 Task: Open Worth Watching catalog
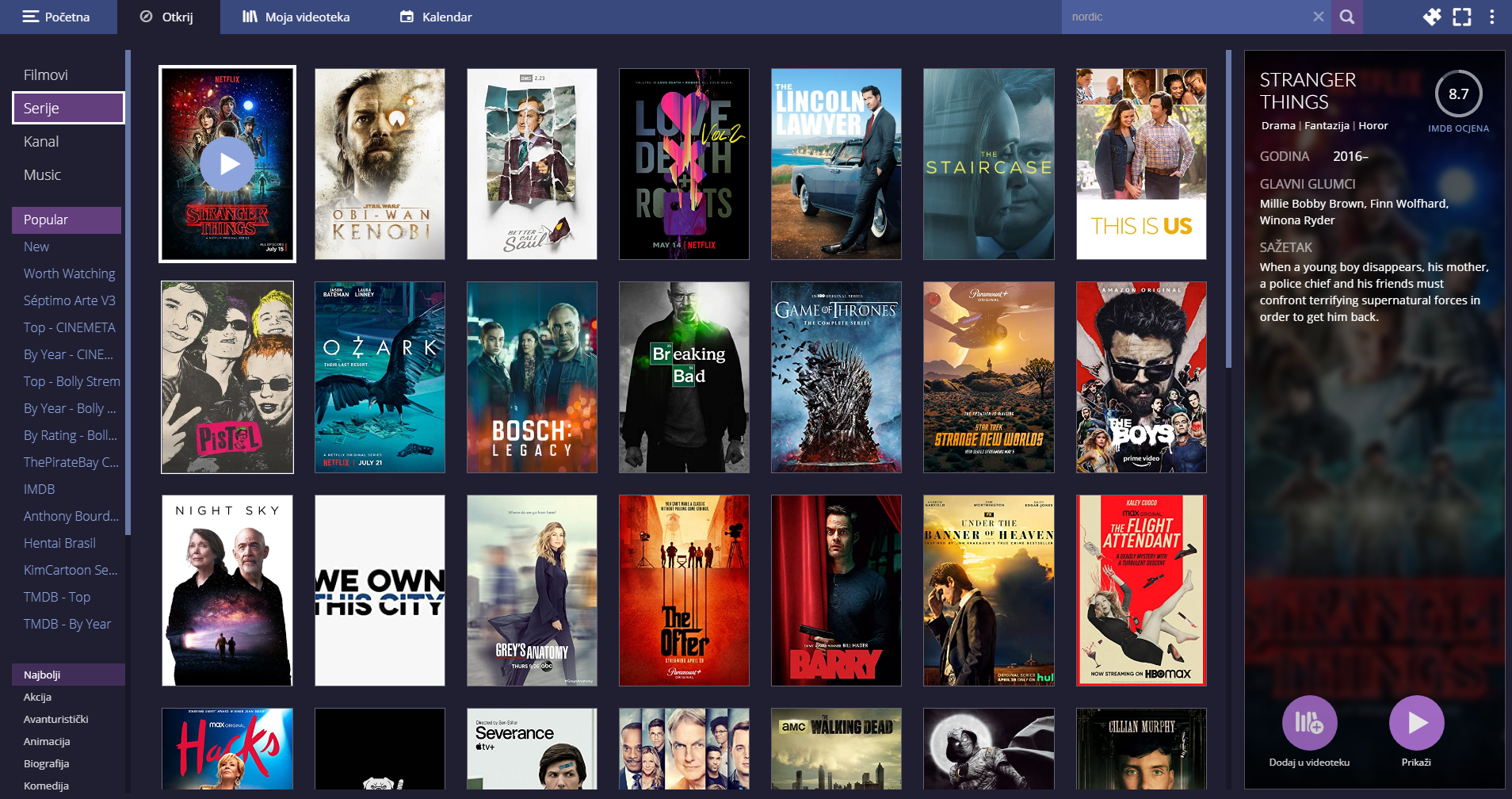67,273
